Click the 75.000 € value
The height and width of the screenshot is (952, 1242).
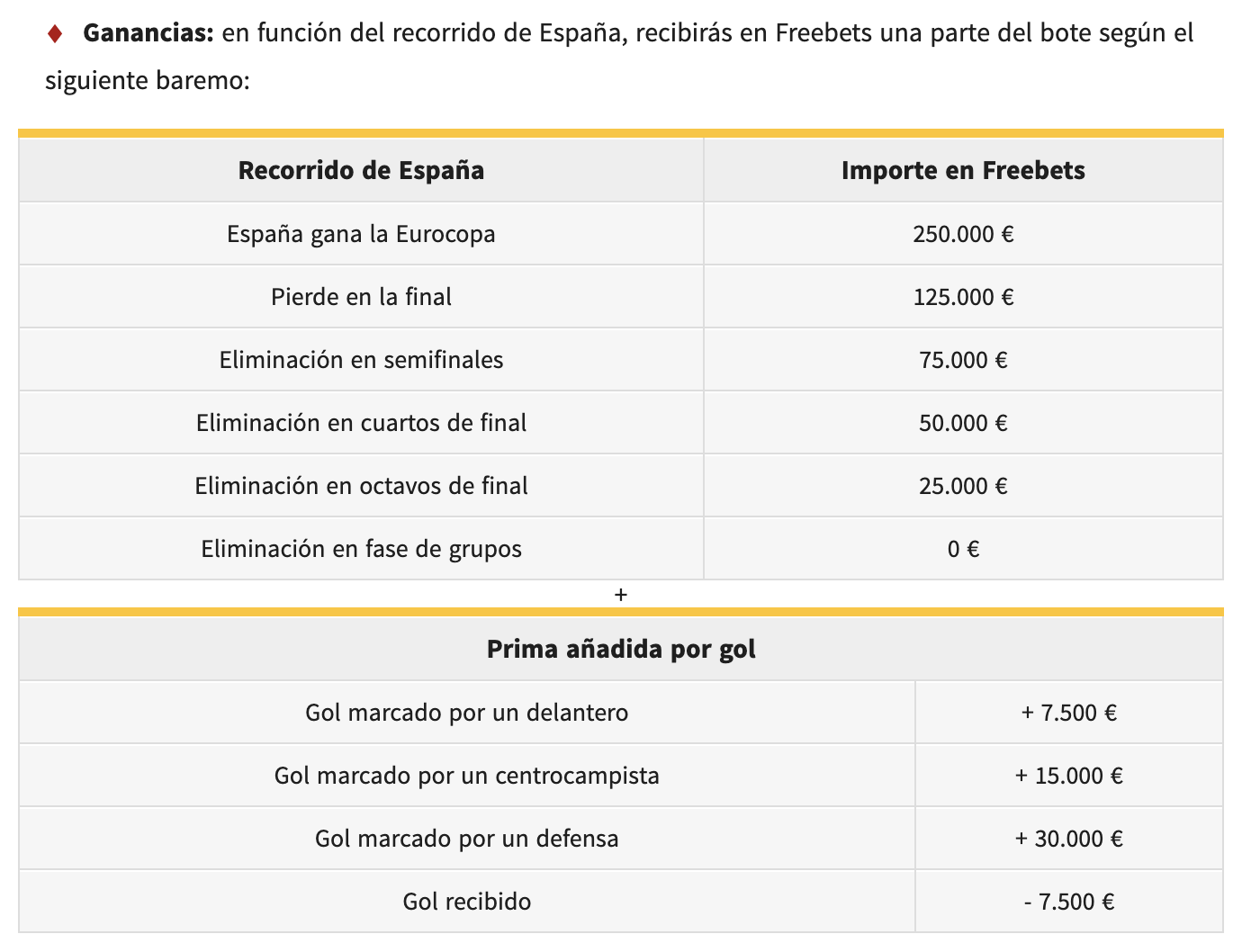point(963,360)
